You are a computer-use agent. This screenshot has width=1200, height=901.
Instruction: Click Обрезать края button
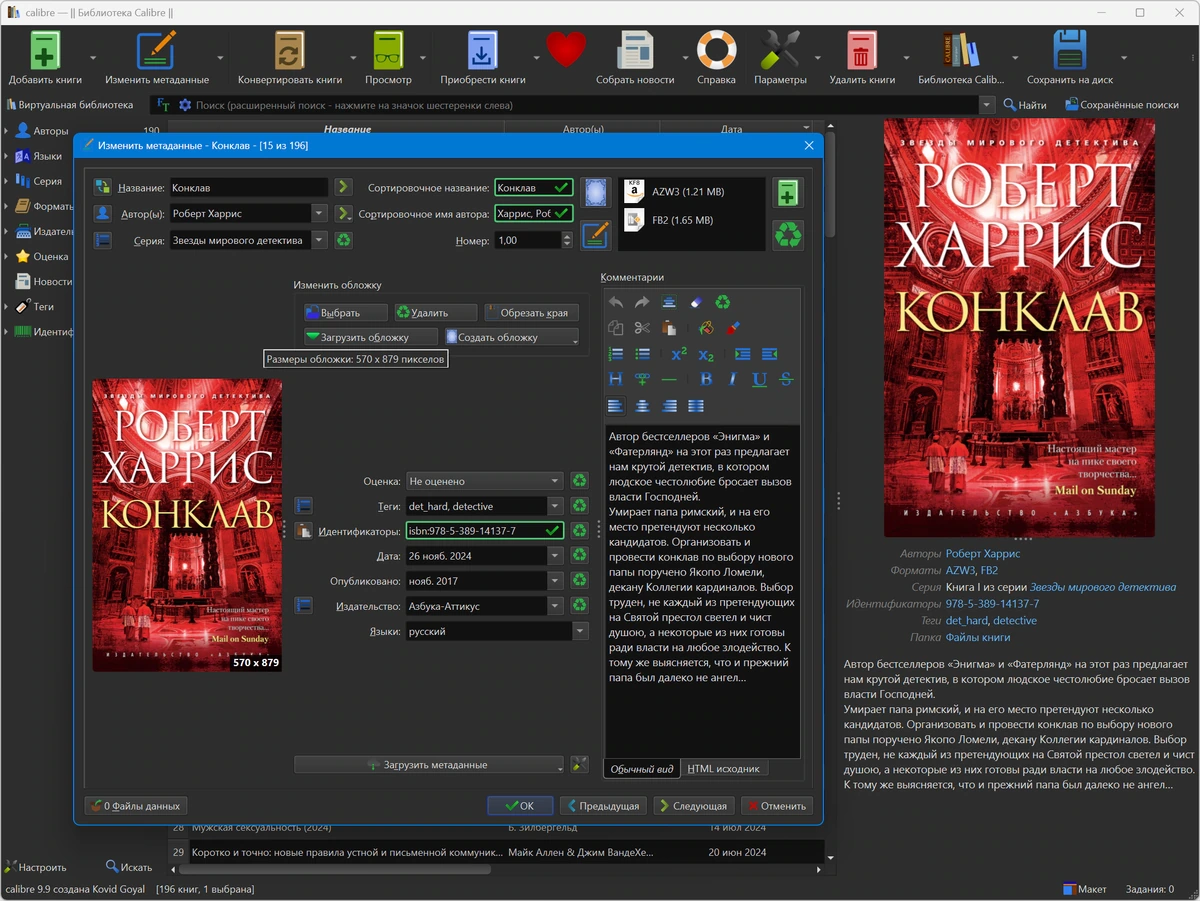(532, 313)
